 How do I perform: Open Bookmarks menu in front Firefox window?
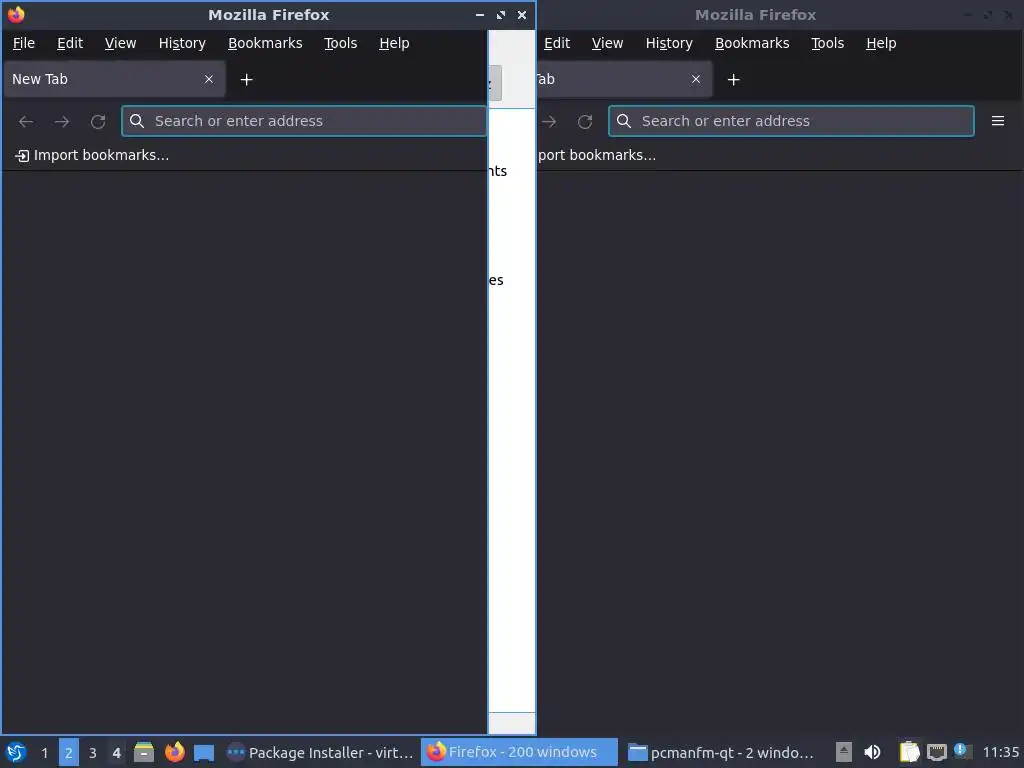(265, 43)
